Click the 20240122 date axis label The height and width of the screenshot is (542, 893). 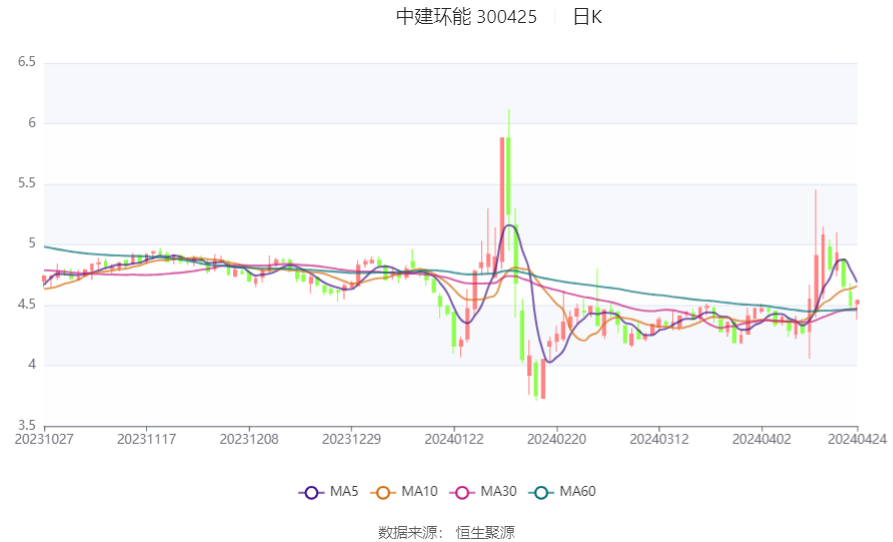pos(454,440)
